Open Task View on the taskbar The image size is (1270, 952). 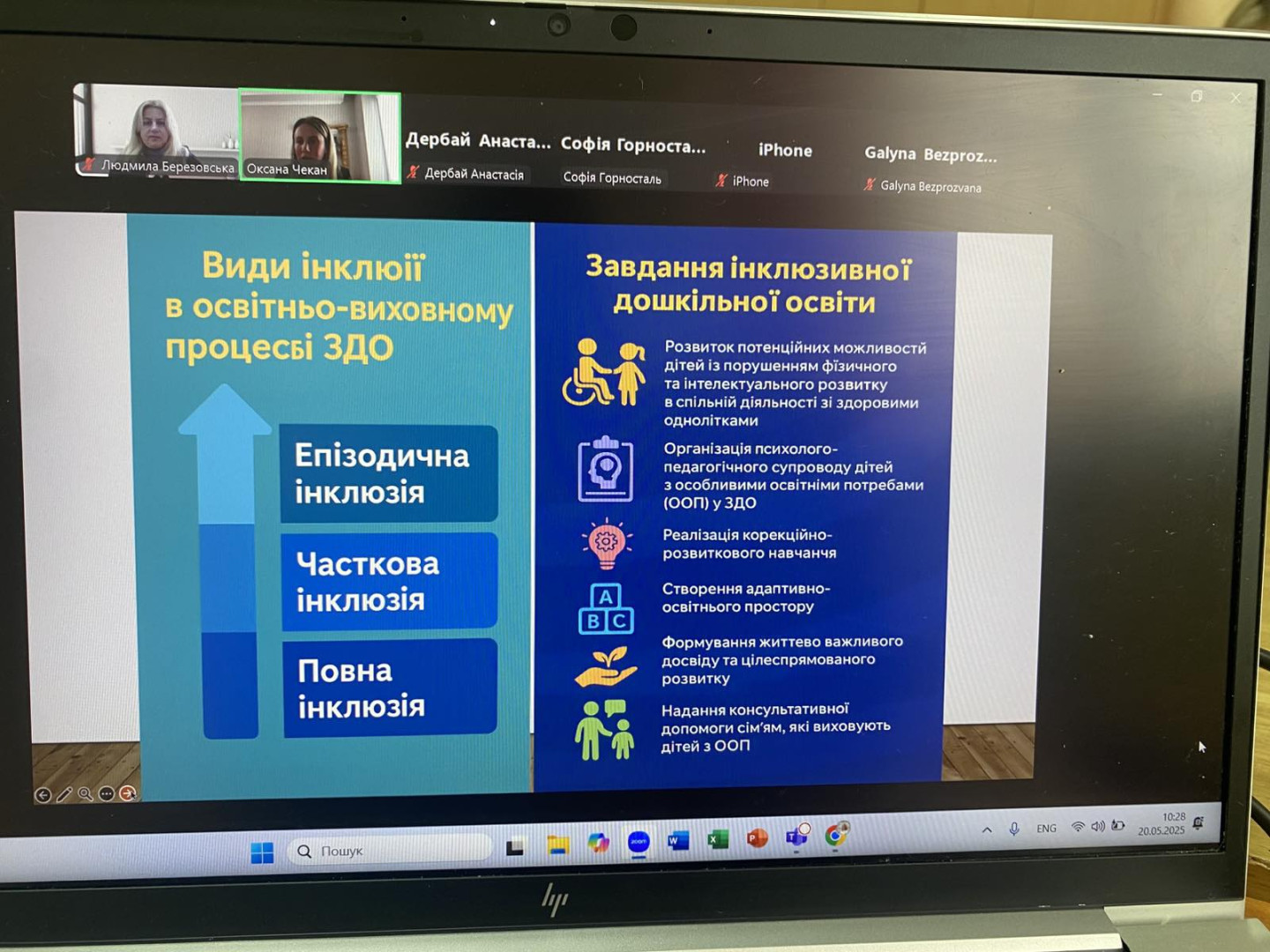[515, 847]
